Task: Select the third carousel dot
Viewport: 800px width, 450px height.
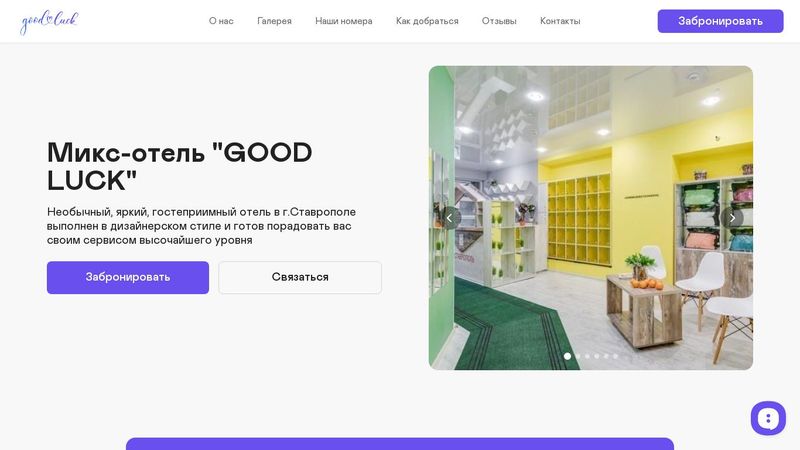Action: pos(587,356)
